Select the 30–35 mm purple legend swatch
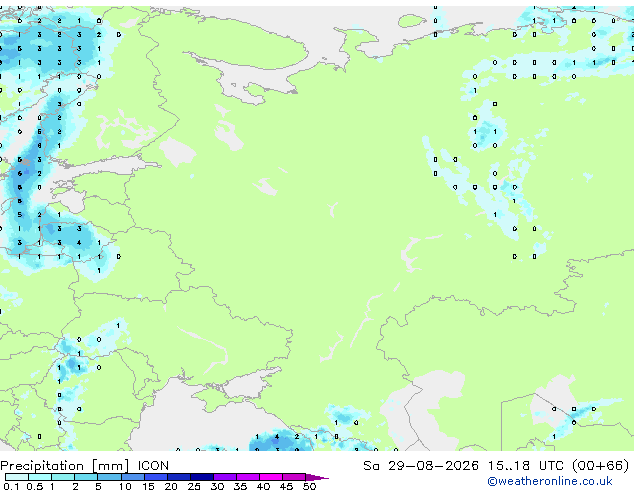Image resolution: width=634 pixels, height=490 pixels. click(225, 477)
